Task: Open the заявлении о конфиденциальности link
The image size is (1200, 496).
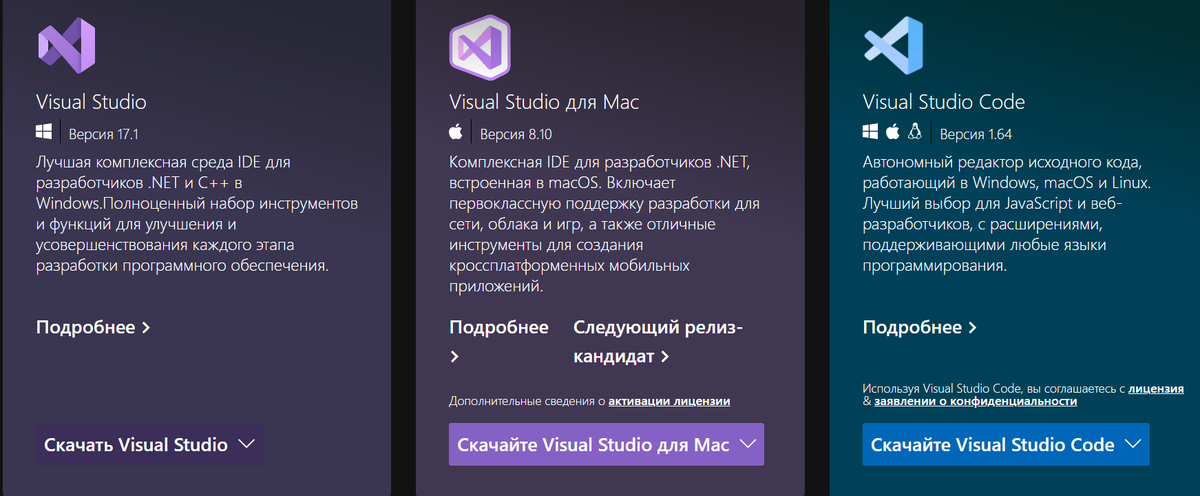Action: 975,401
